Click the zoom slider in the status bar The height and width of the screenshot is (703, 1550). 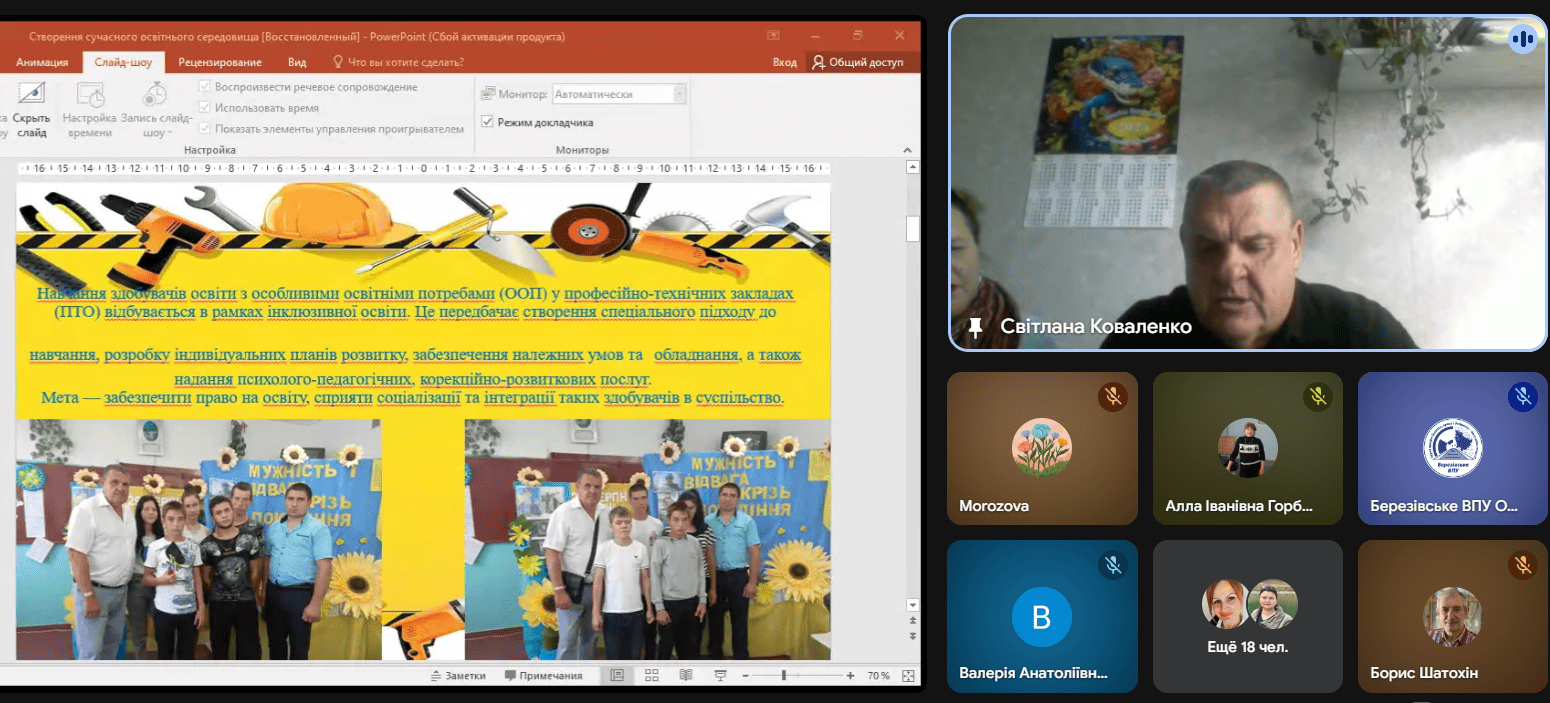pyautogui.click(x=783, y=675)
